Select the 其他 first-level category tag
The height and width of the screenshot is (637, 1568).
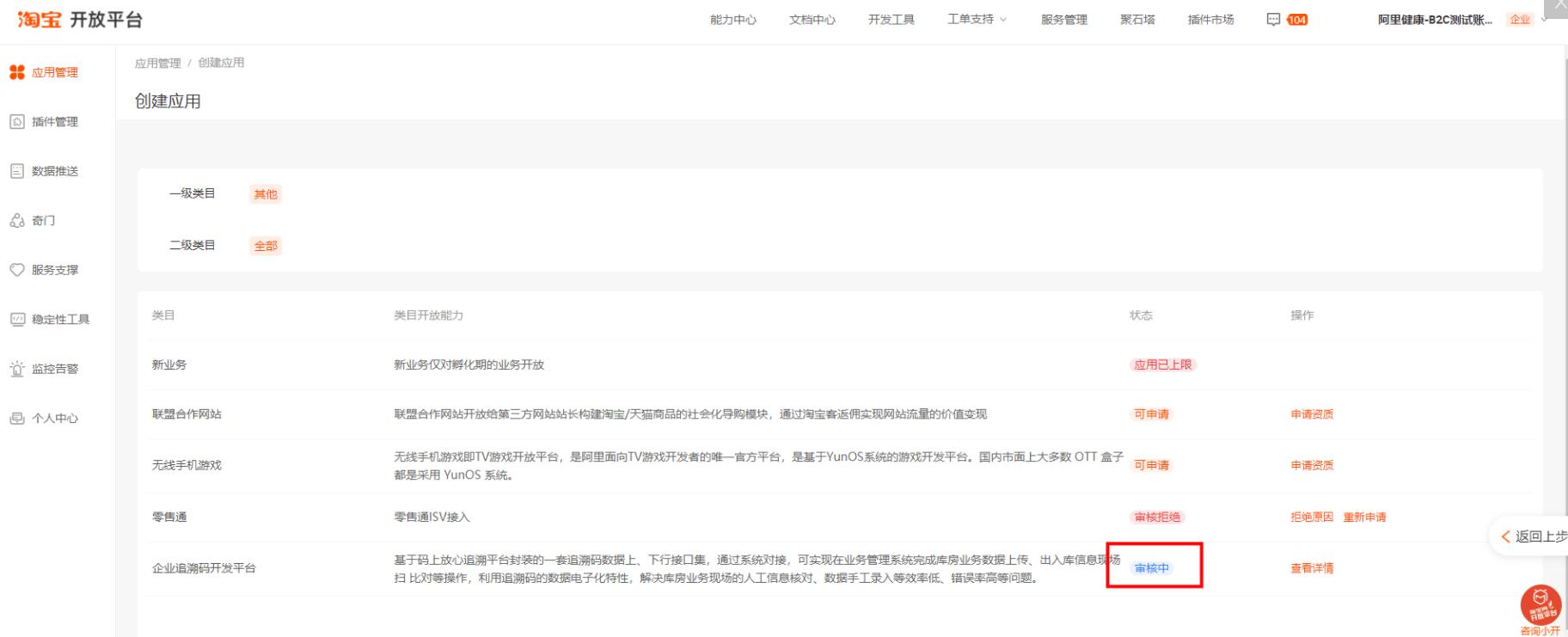[266, 194]
